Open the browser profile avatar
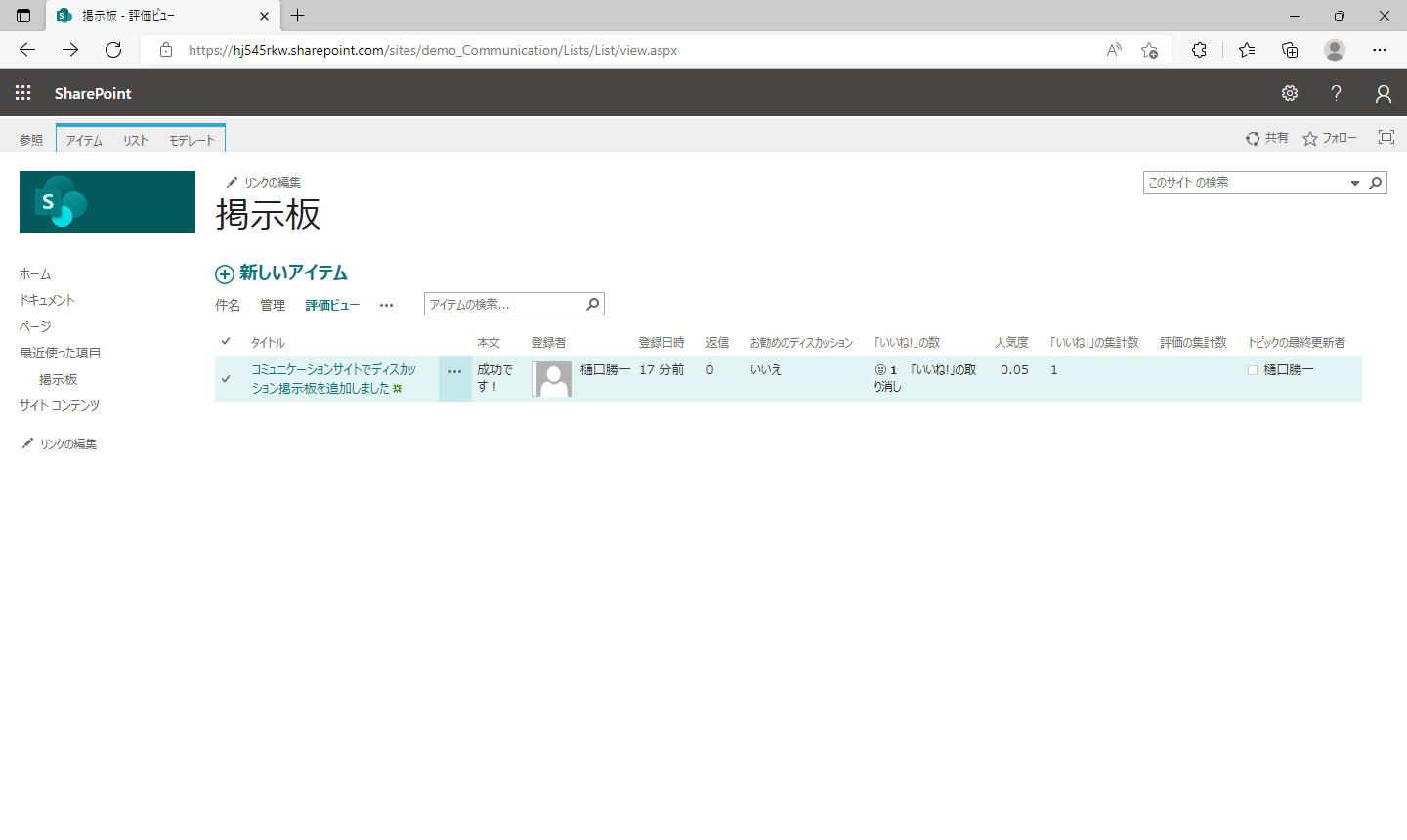The width and height of the screenshot is (1407, 840). tap(1335, 50)
